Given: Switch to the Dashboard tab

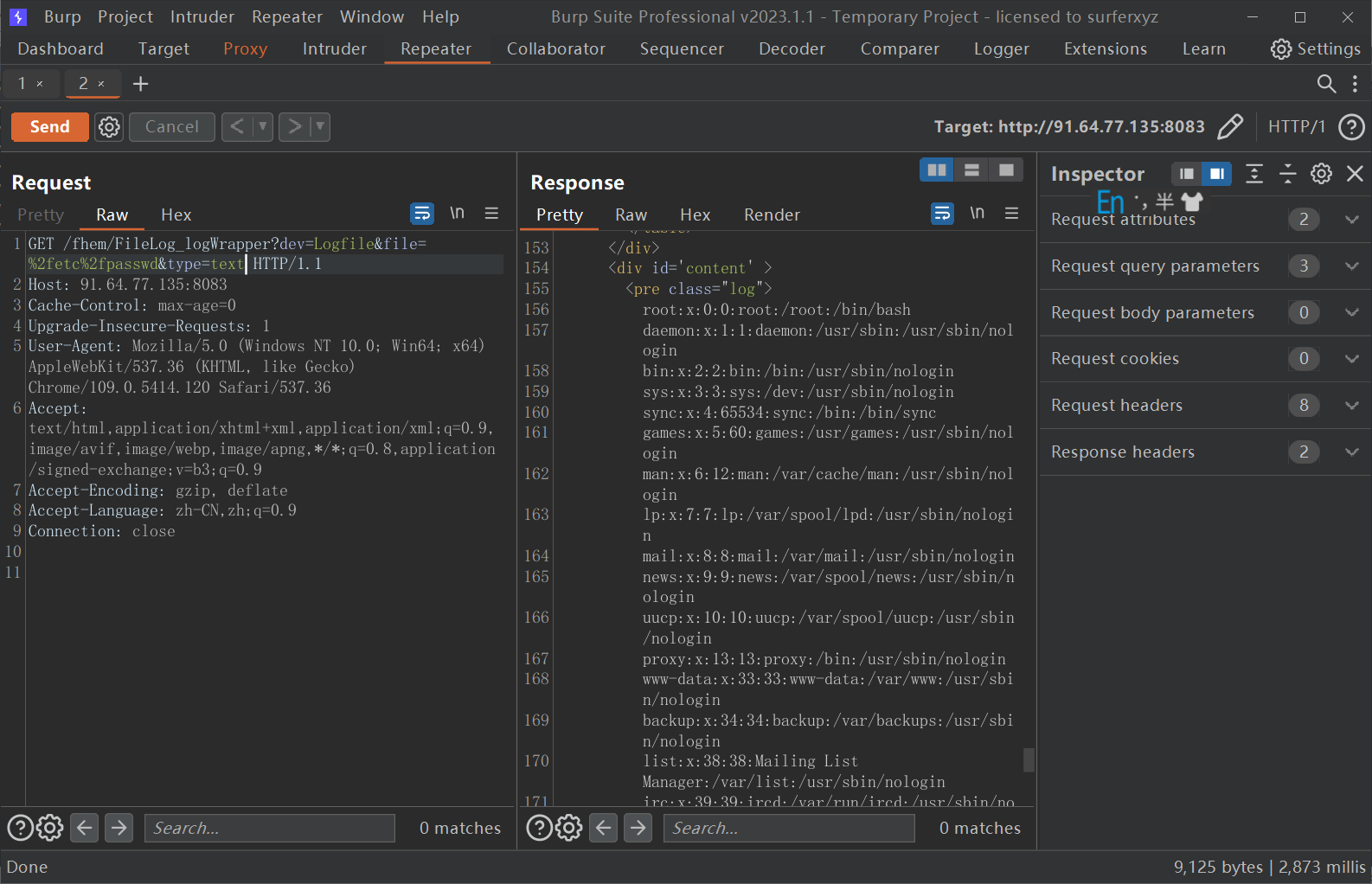Looking at the screenshot, I should pos(61,49).
